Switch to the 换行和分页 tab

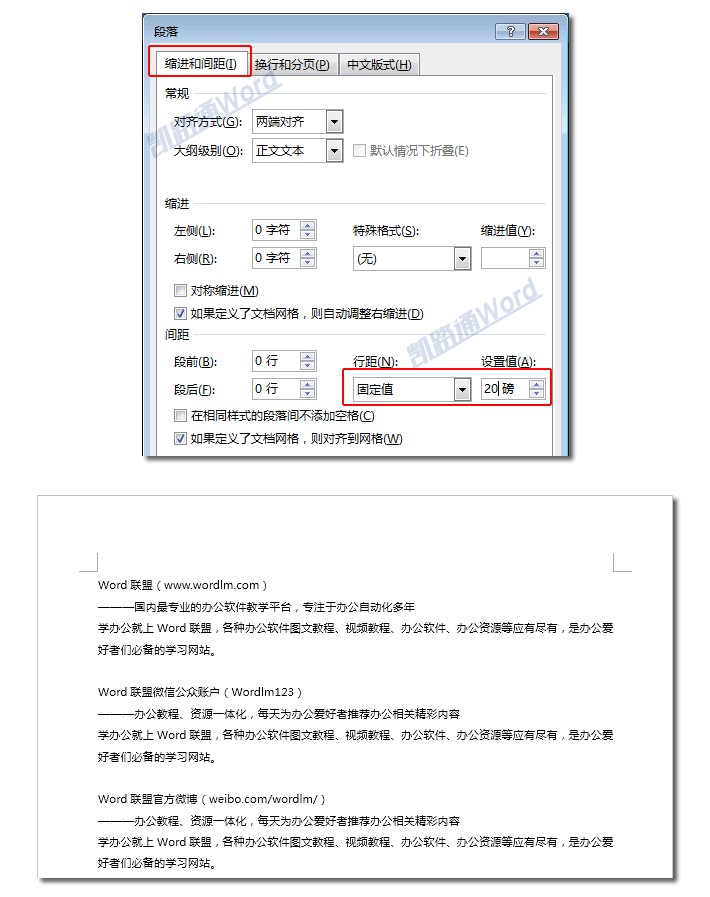(291, 65)
